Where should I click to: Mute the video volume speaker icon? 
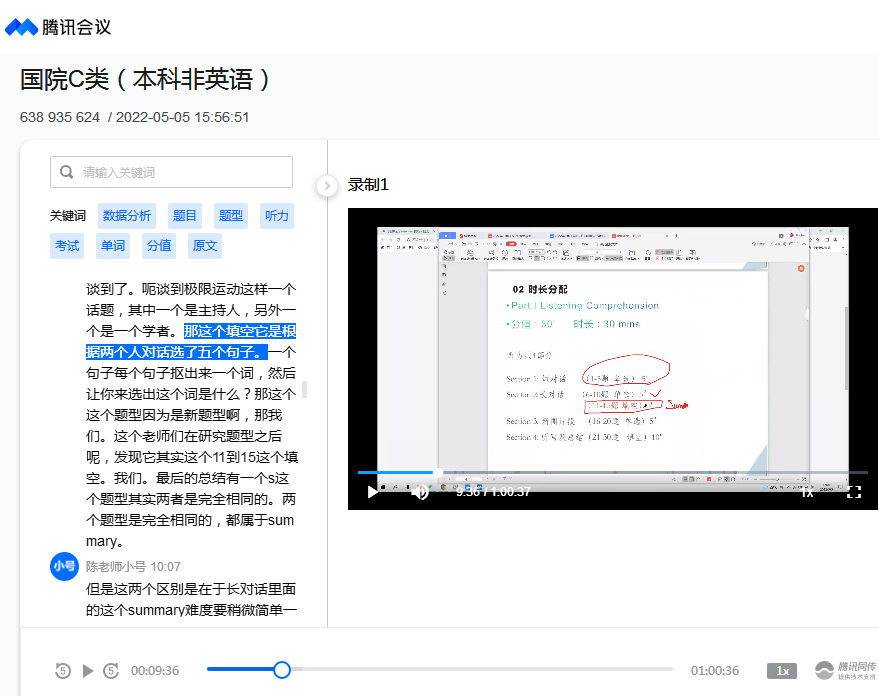coord(420,491)
